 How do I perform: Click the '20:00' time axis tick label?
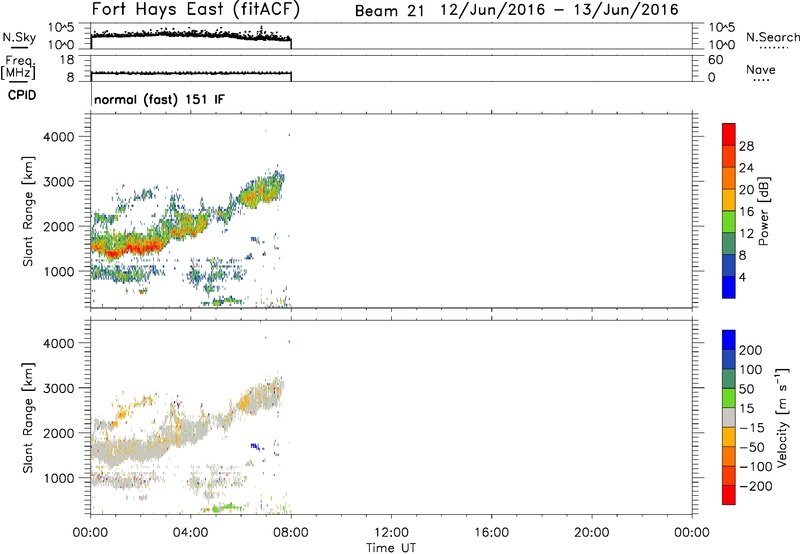click(x=591, y=533)
